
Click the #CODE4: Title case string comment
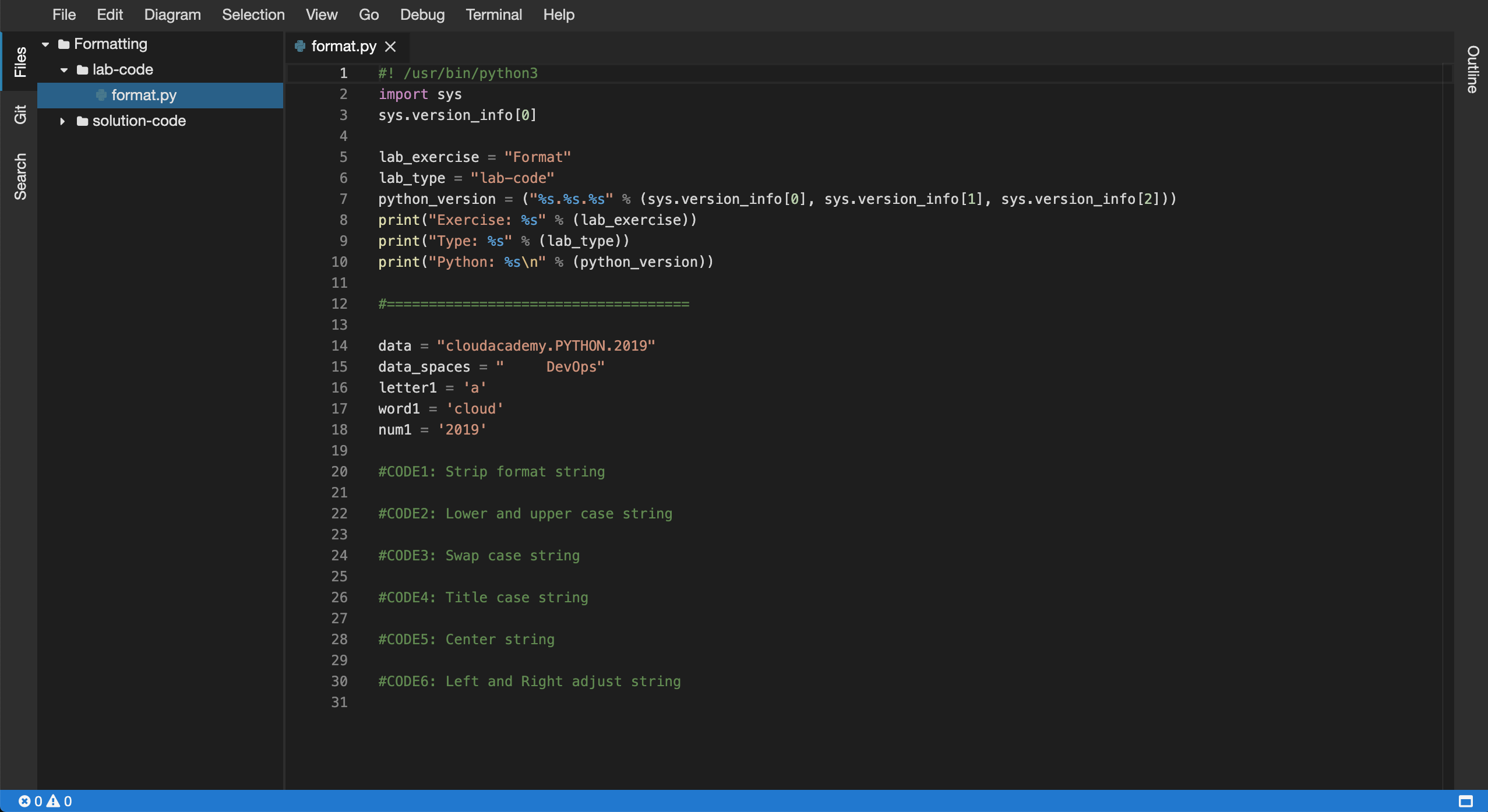pyautogui.click(x=484, y=598)
